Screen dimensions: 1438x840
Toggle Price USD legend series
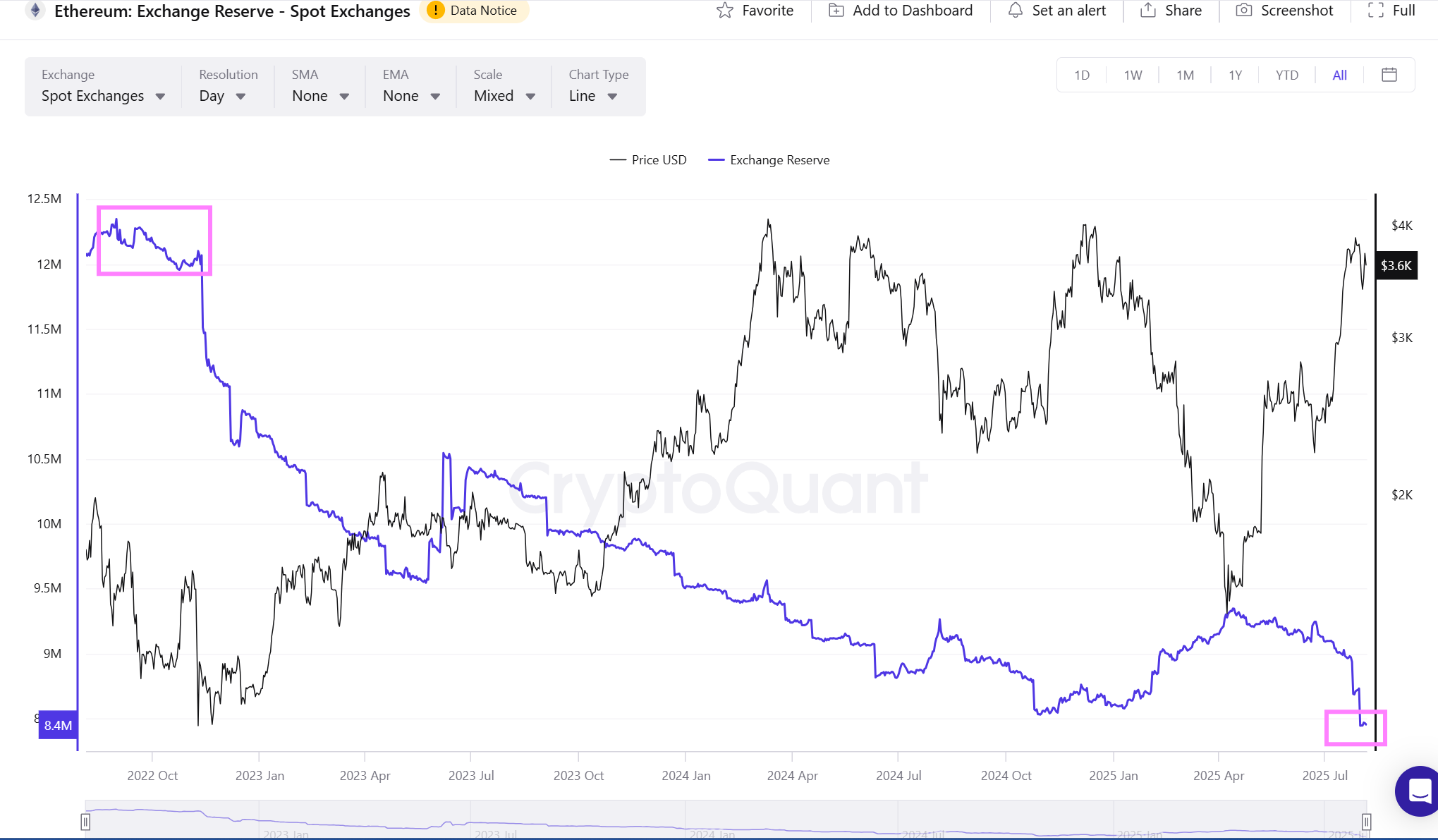point(648,160)
